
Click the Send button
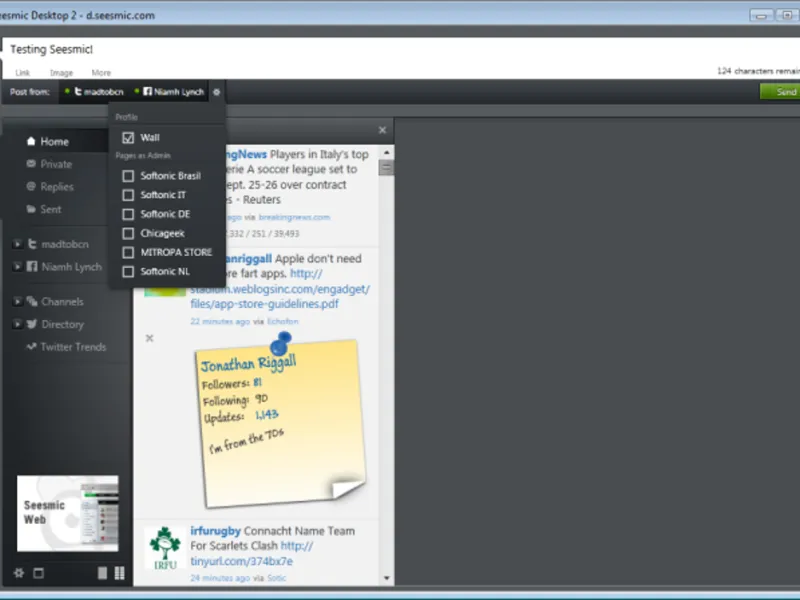pos(780,92)
